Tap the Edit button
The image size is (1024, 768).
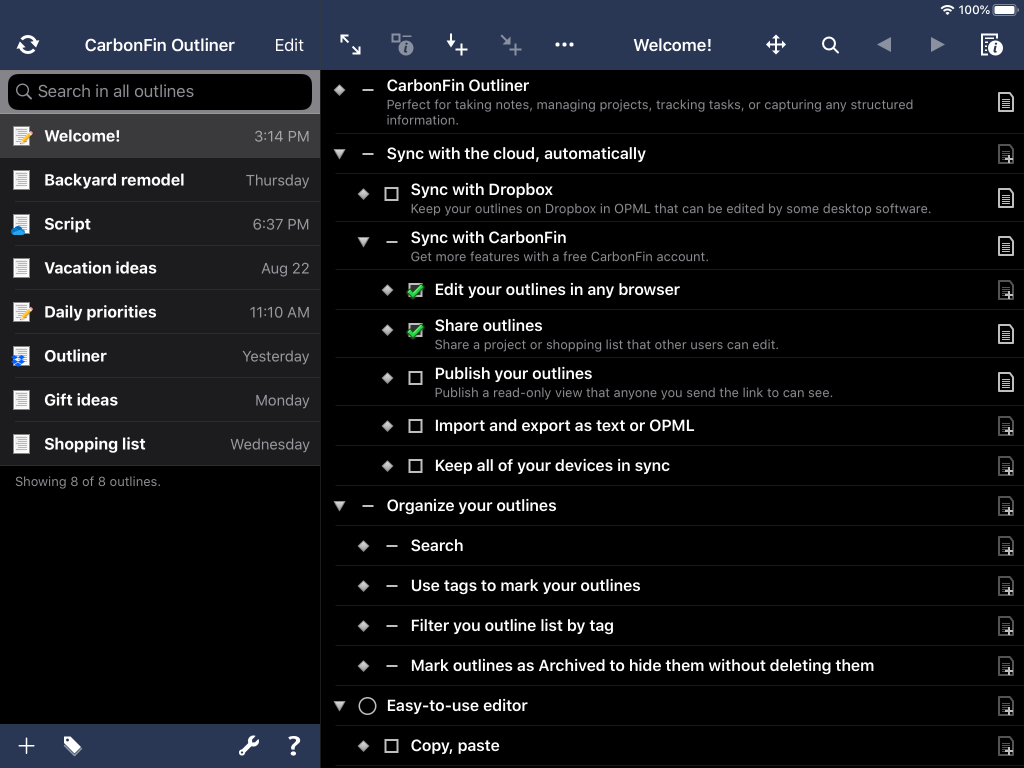point(289,45)
